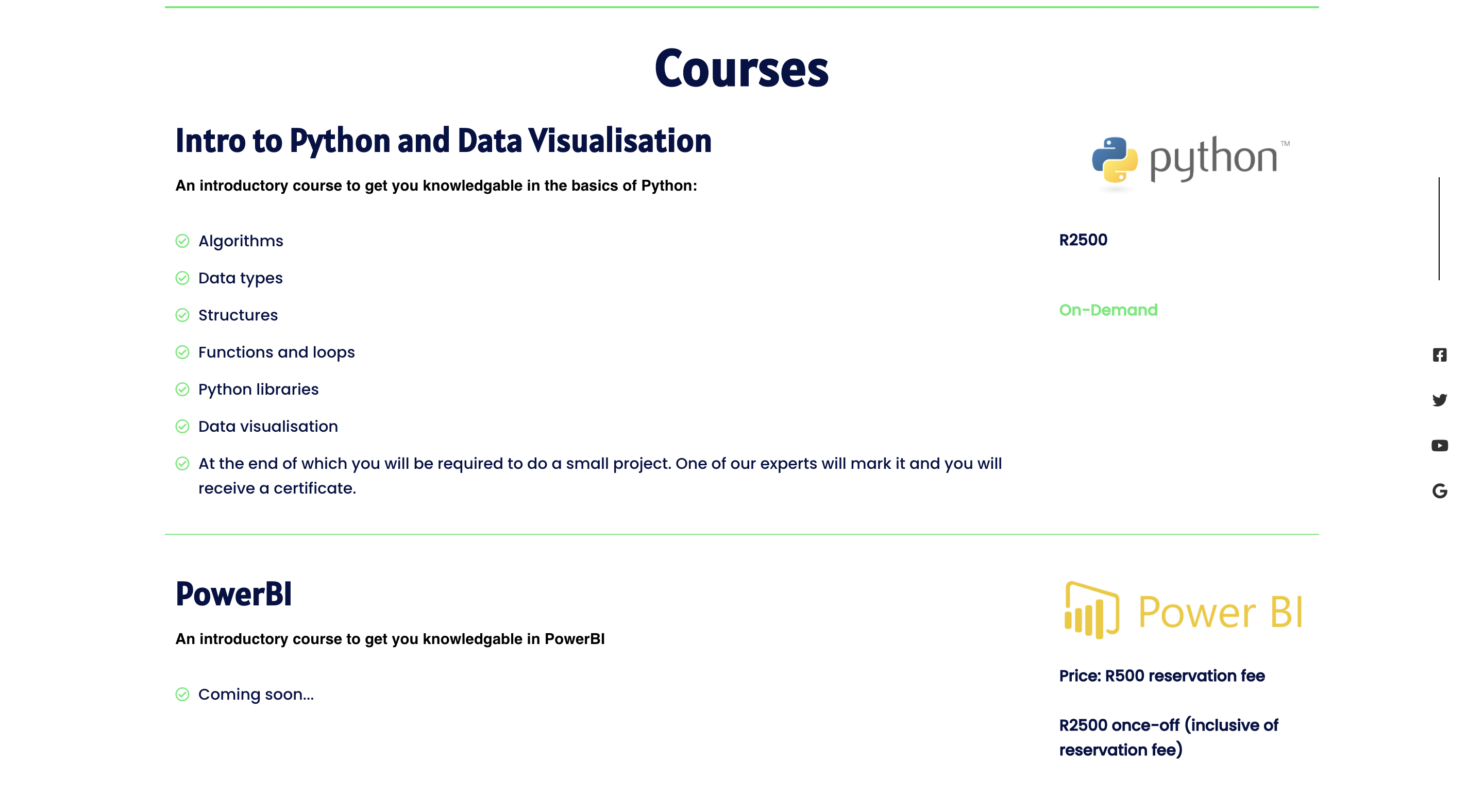Click the check icon beside Data types
Screen dimensions: 1484x812
point(182,278)
